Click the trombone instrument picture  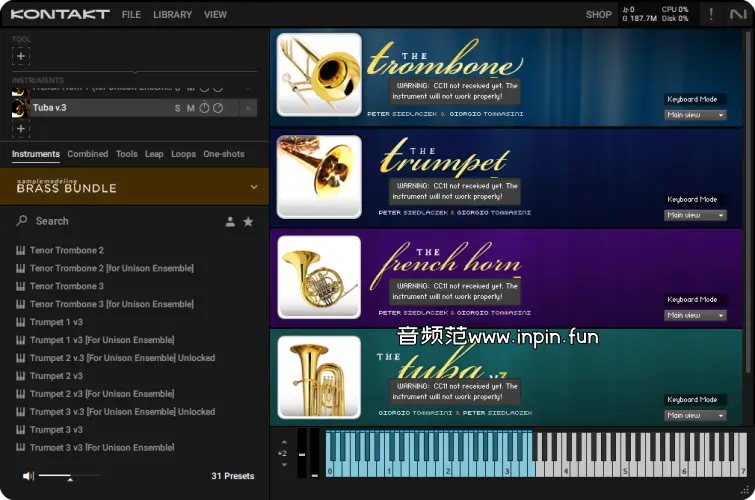[319, 77]
